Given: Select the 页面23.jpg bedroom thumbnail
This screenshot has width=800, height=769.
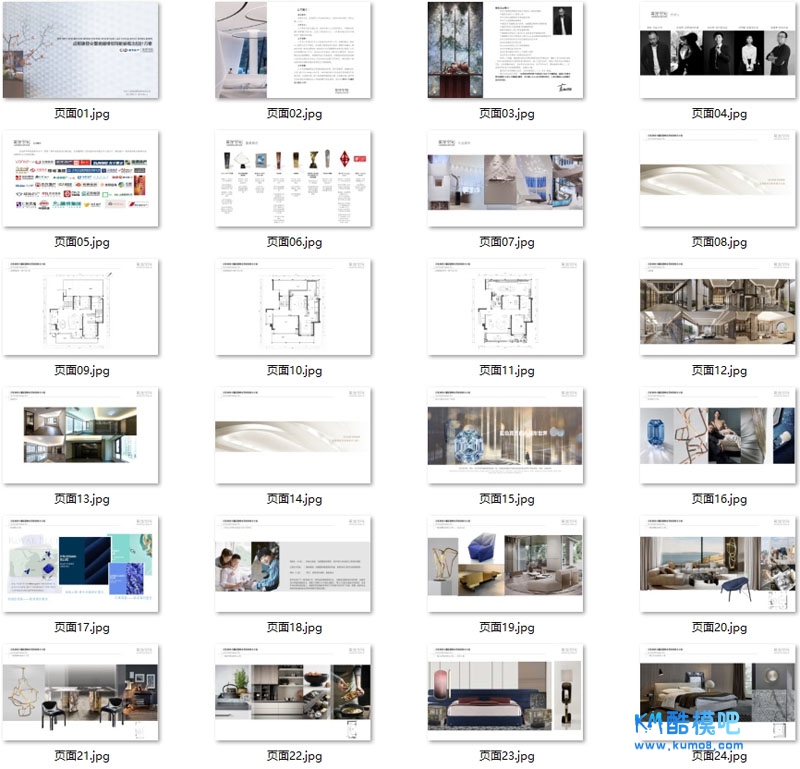Looking at the screenshot, I should pyautogui.click(x=506, y=692).
